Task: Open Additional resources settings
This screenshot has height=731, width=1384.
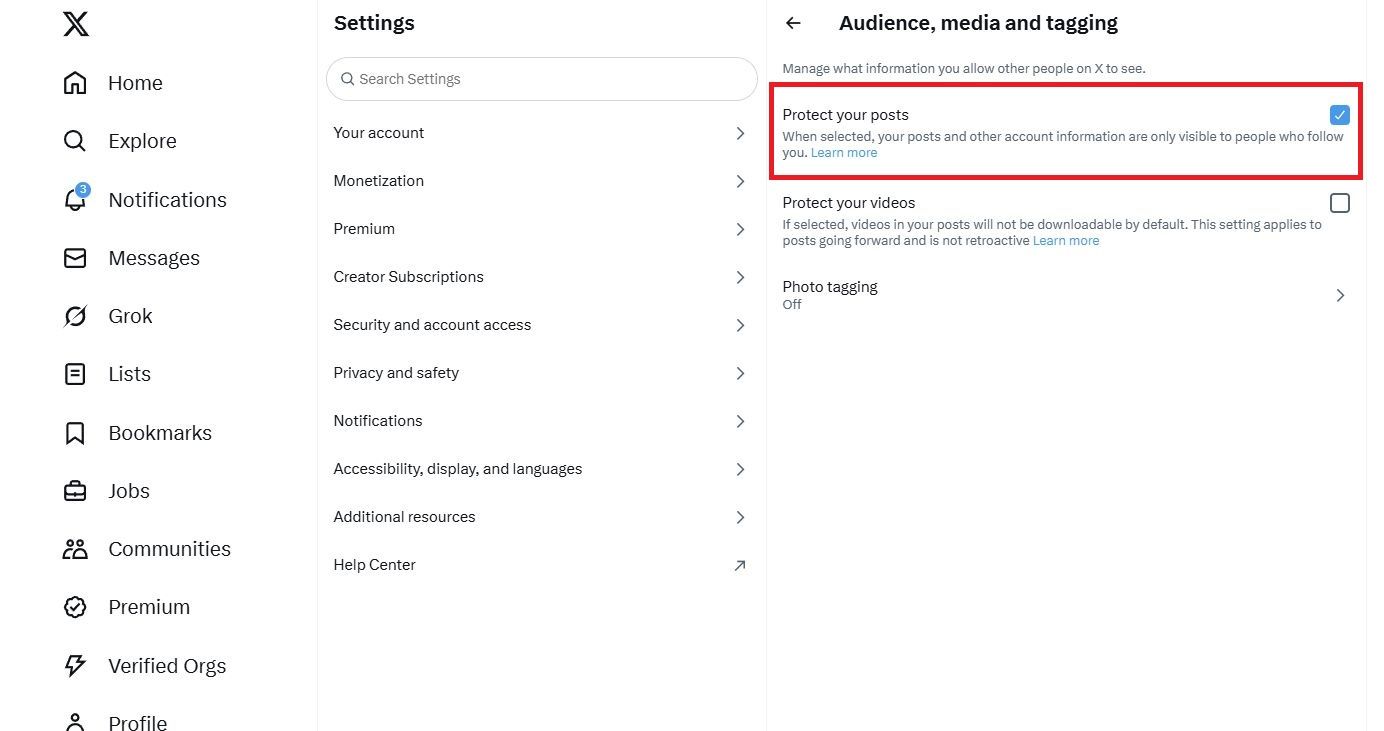Action: [542, 517]
